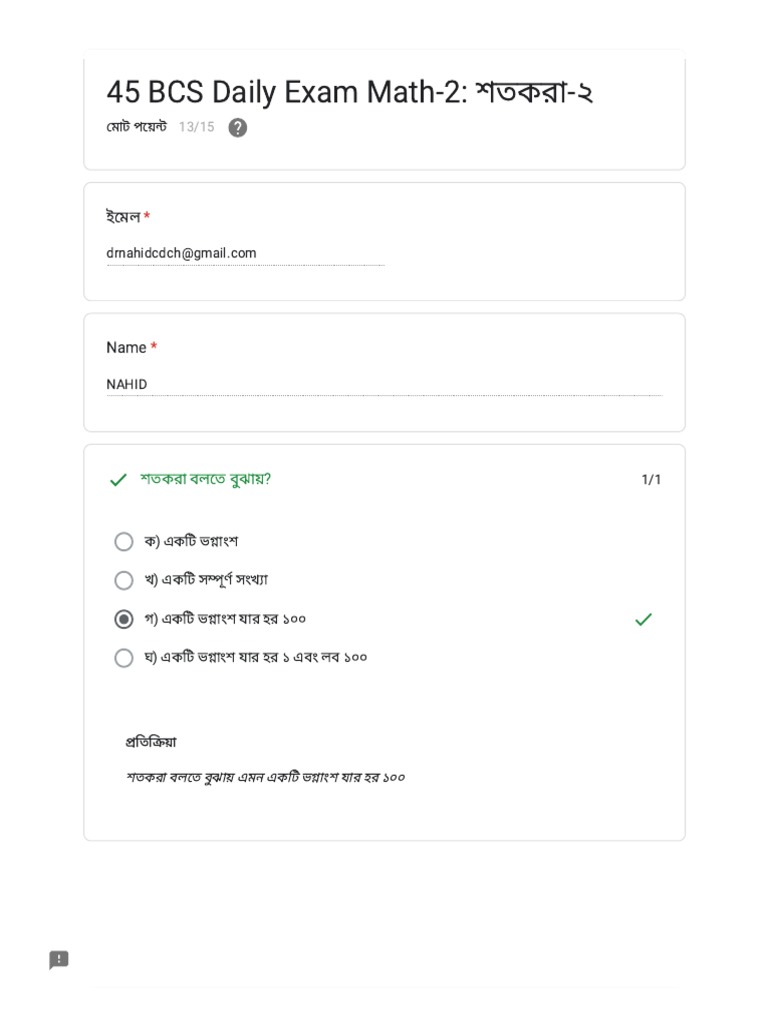Click the ইমেল field label
This screenshot has width=768, height=1024.
coord(123,217)
